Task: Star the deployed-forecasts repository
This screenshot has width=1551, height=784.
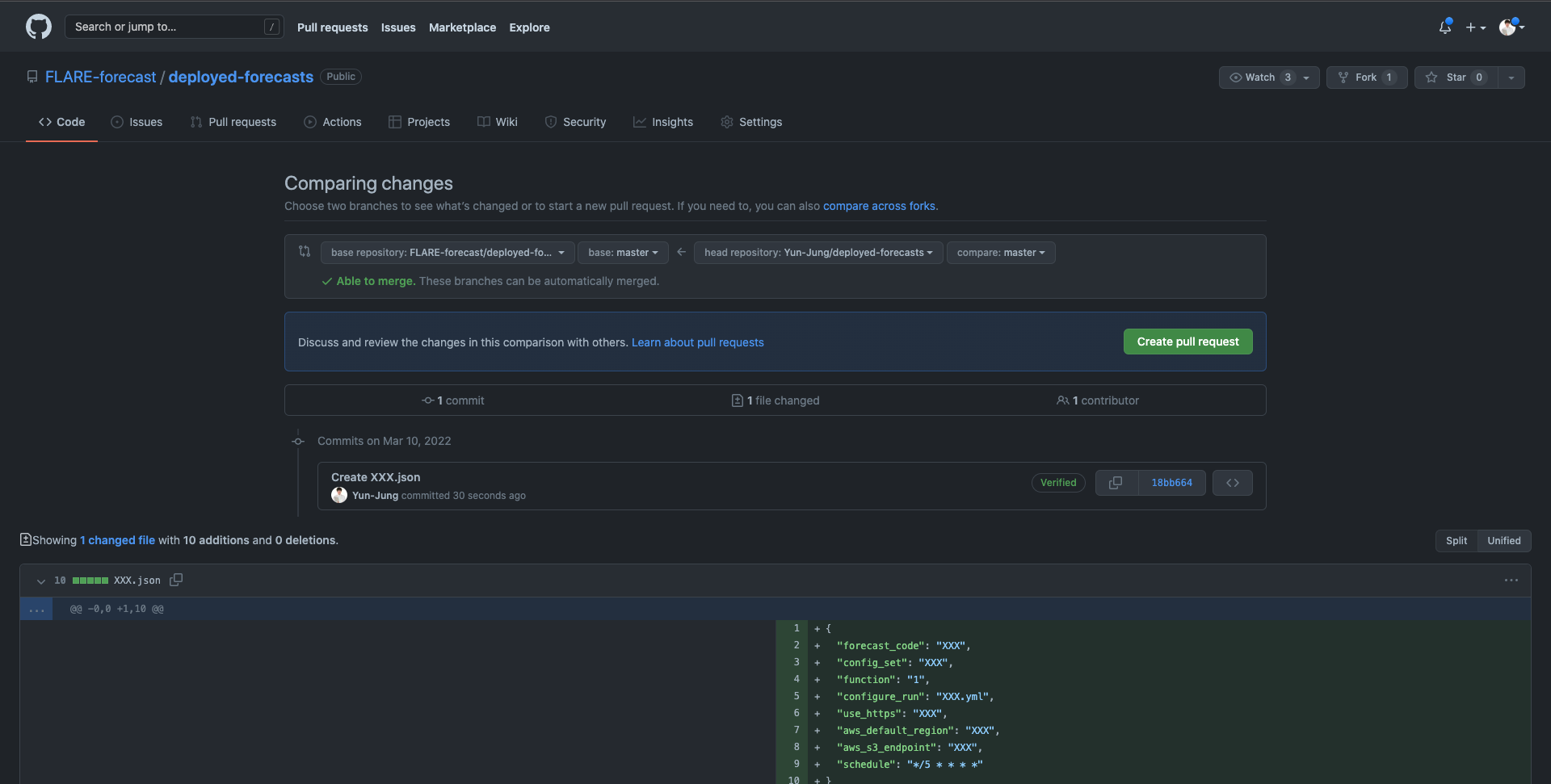Action: [x=1456, y=78]
